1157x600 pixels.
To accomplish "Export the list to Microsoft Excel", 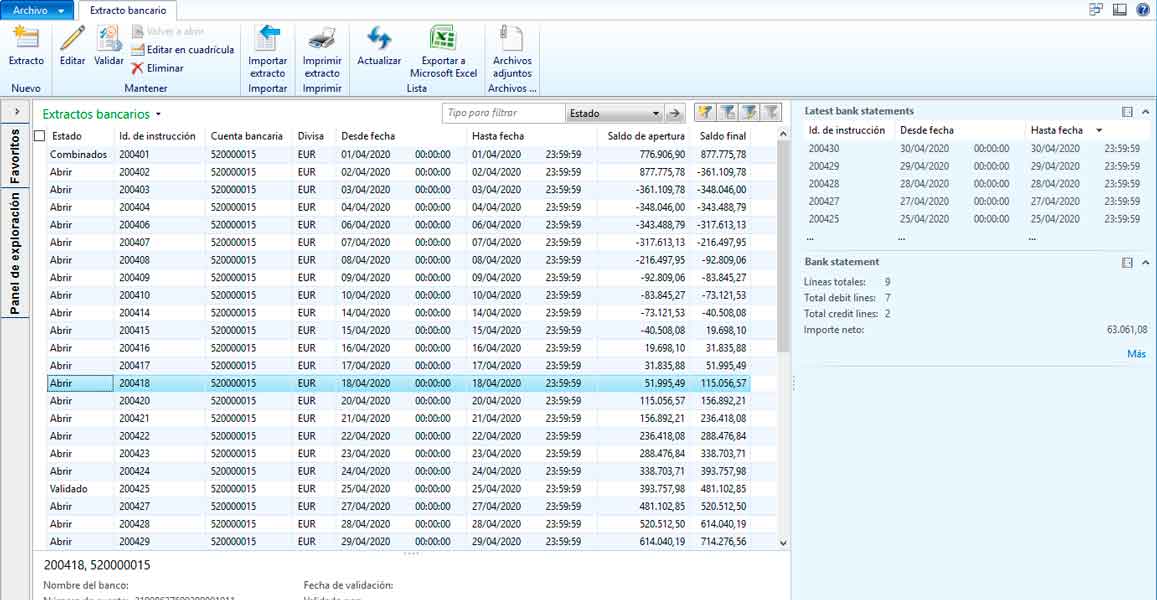I will tap(443, 40).
